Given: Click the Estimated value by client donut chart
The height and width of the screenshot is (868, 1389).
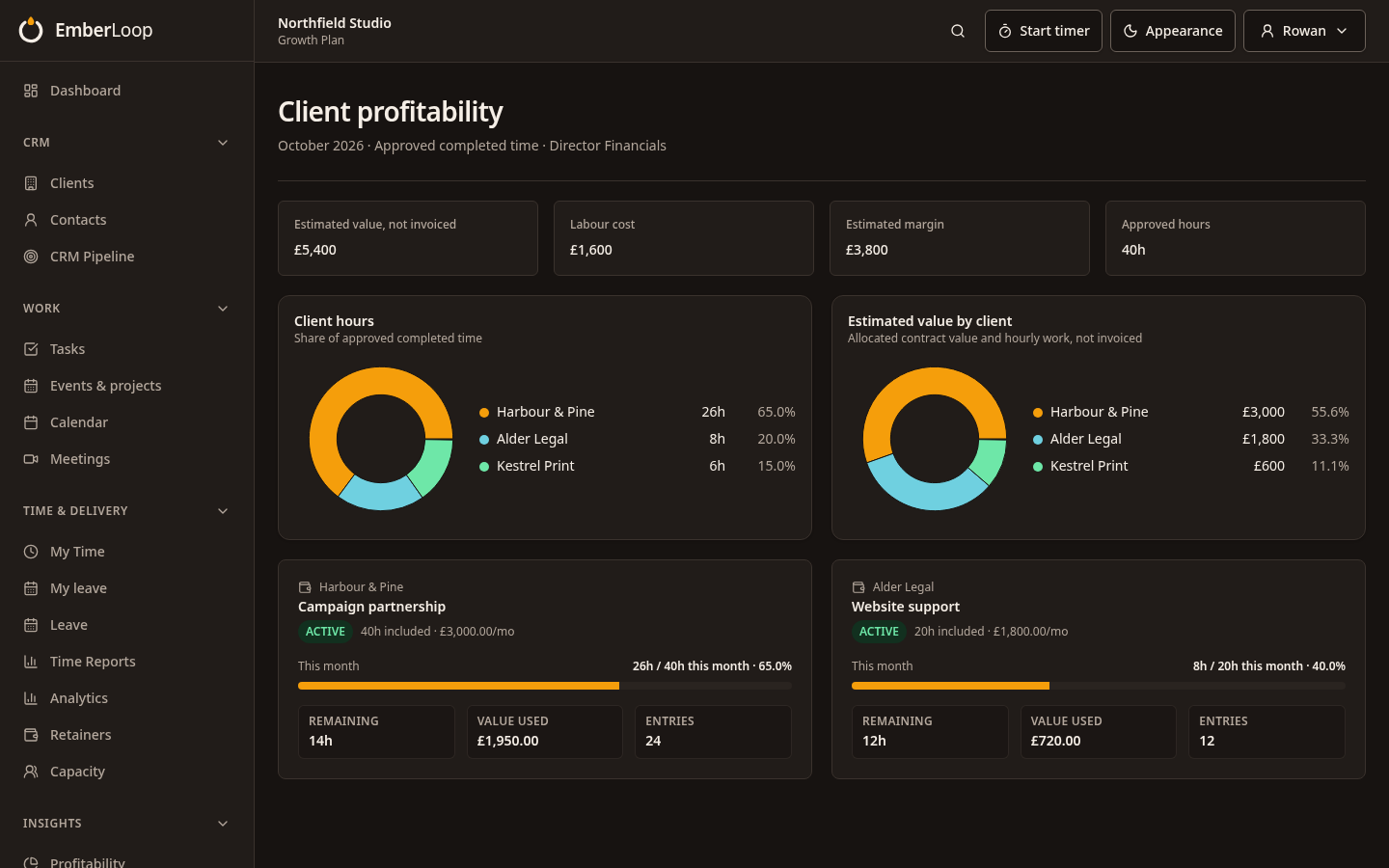Looking at the screenshot, I should [935, 439].
